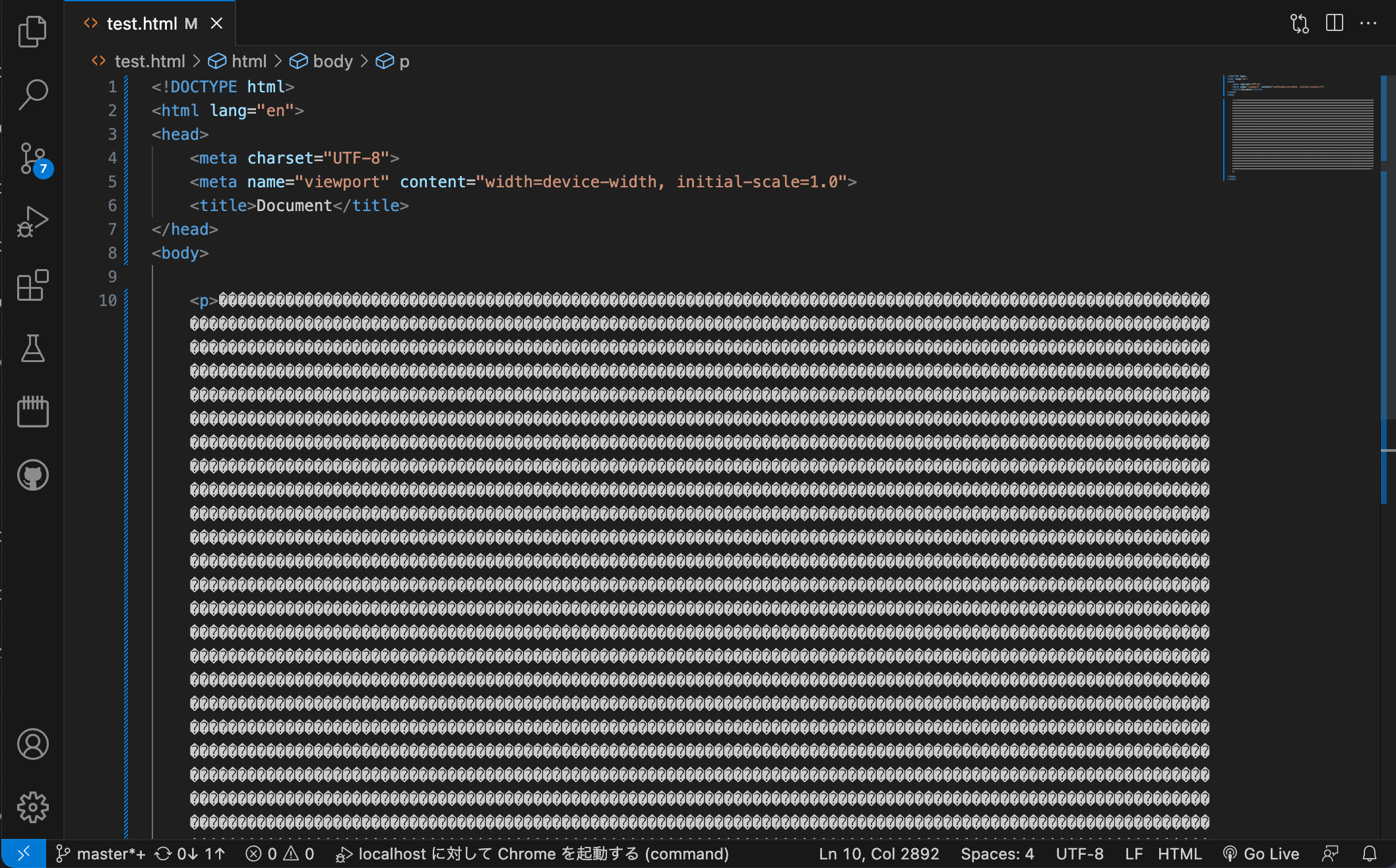Expand the html breadcrumb dropdown
Screen dimensions: 1396x868
click(238, 61)
